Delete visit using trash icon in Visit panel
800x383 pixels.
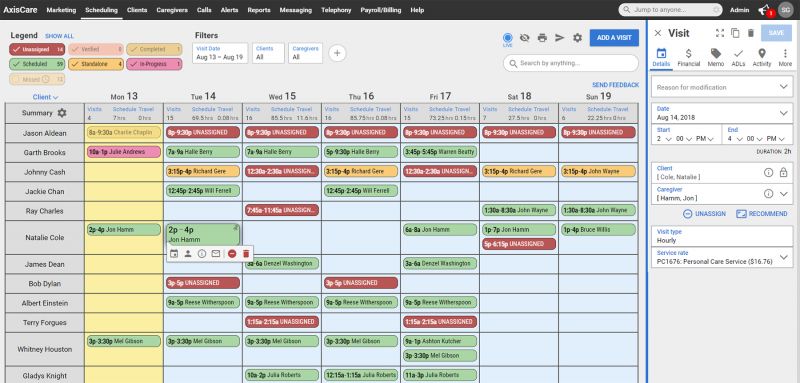[751, 33]
